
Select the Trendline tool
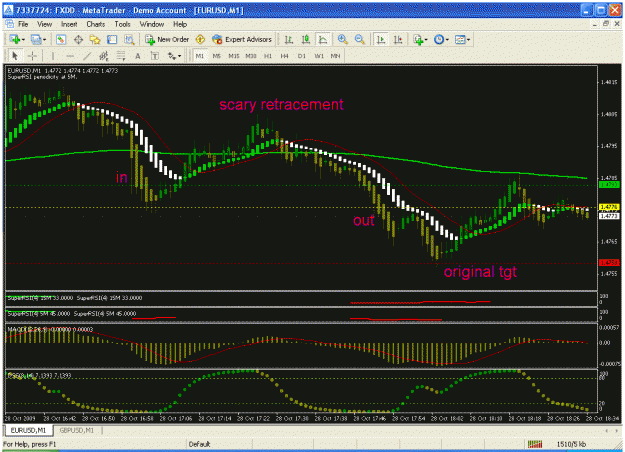[87, 56]
